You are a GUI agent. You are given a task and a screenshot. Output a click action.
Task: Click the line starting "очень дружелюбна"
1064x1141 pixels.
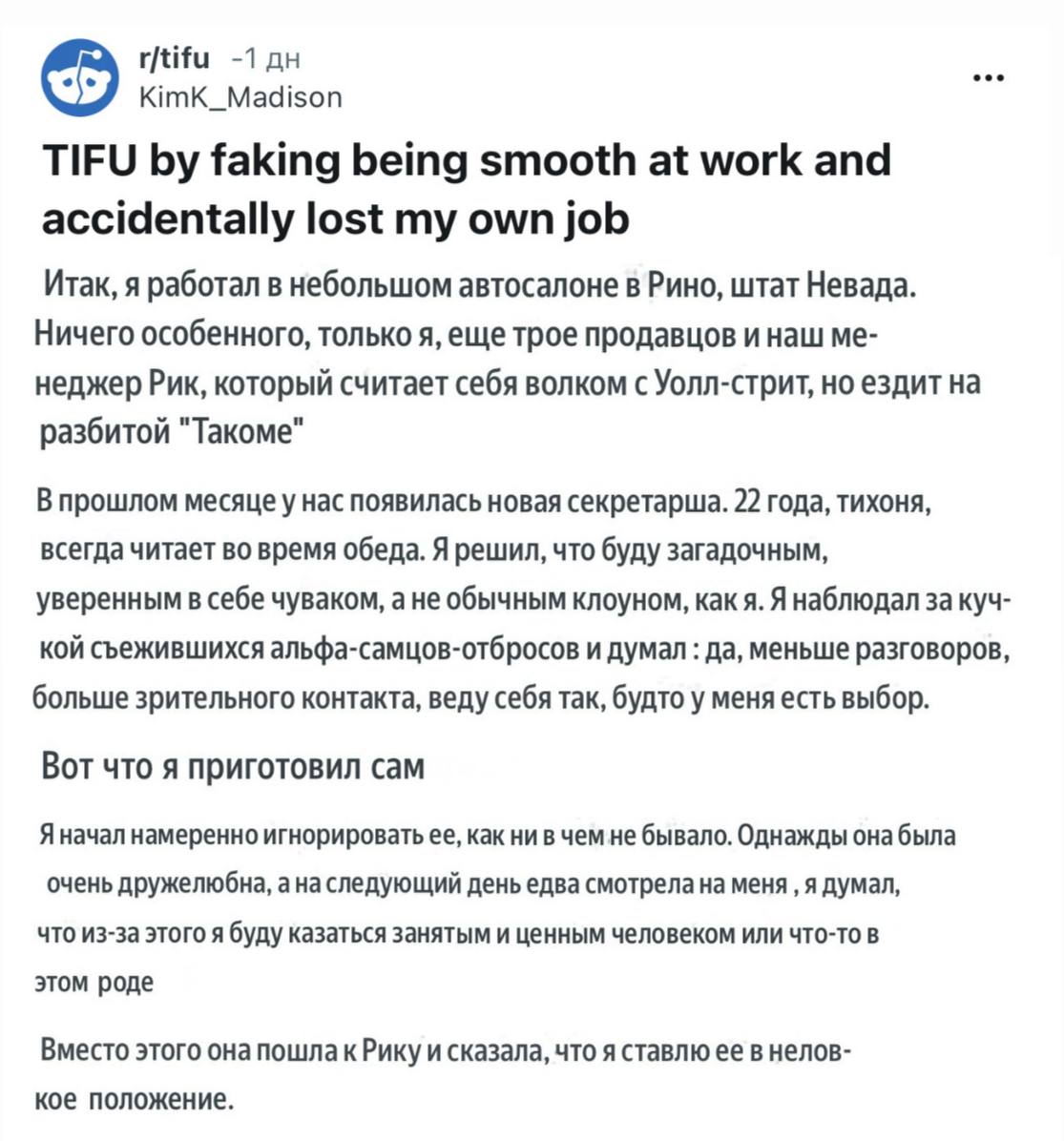coord(472,884)
